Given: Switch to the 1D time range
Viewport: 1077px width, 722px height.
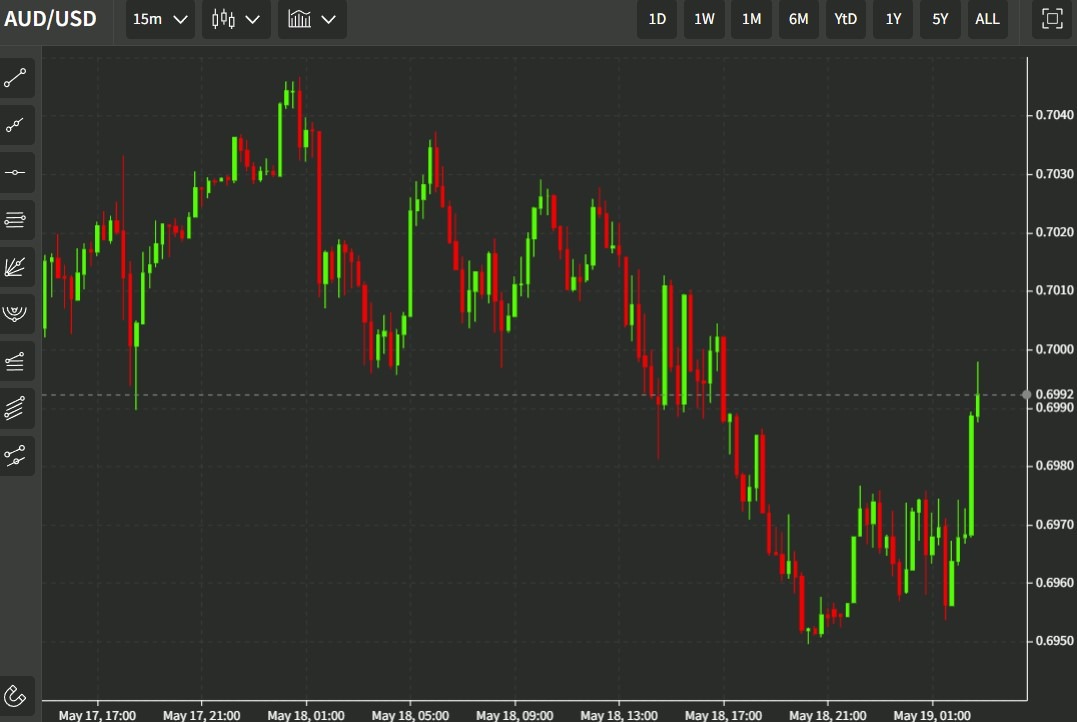Looking at the screenshot, I should [x=657, y=19].
